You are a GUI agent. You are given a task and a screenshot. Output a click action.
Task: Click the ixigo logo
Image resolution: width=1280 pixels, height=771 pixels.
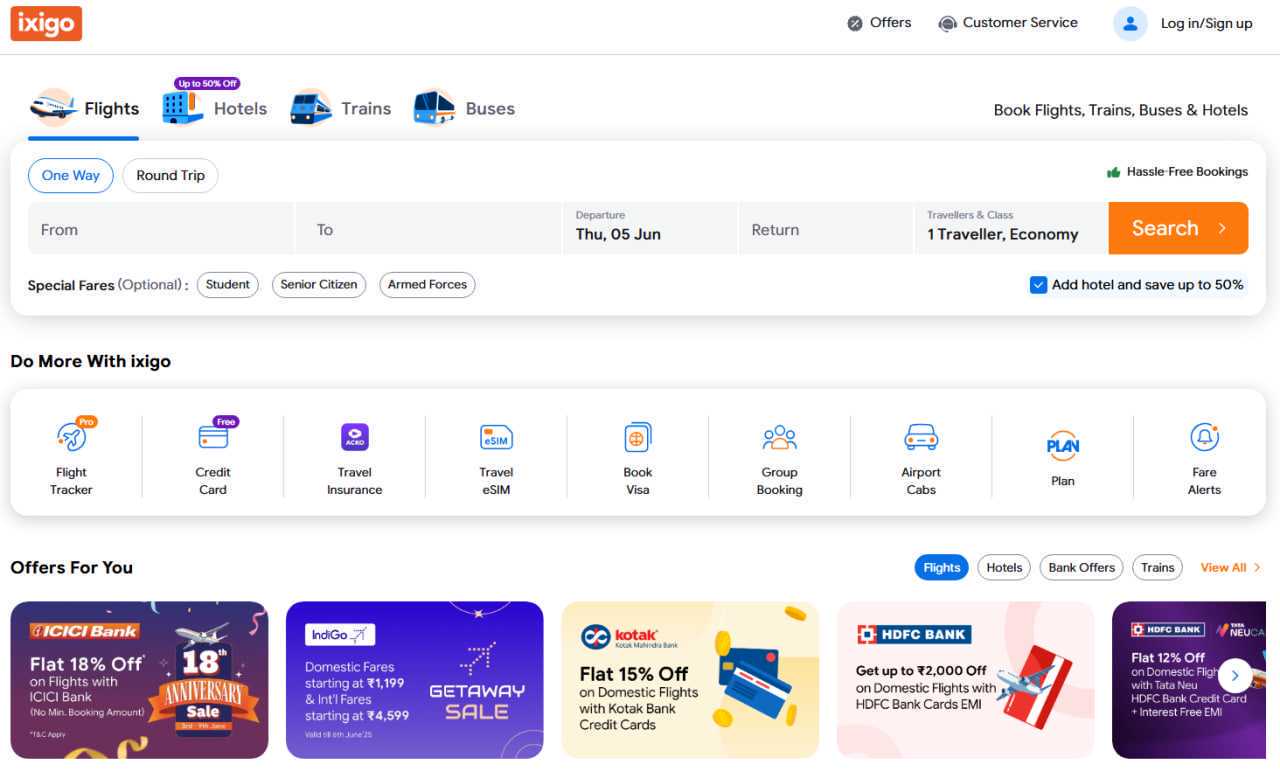[46, 23]
